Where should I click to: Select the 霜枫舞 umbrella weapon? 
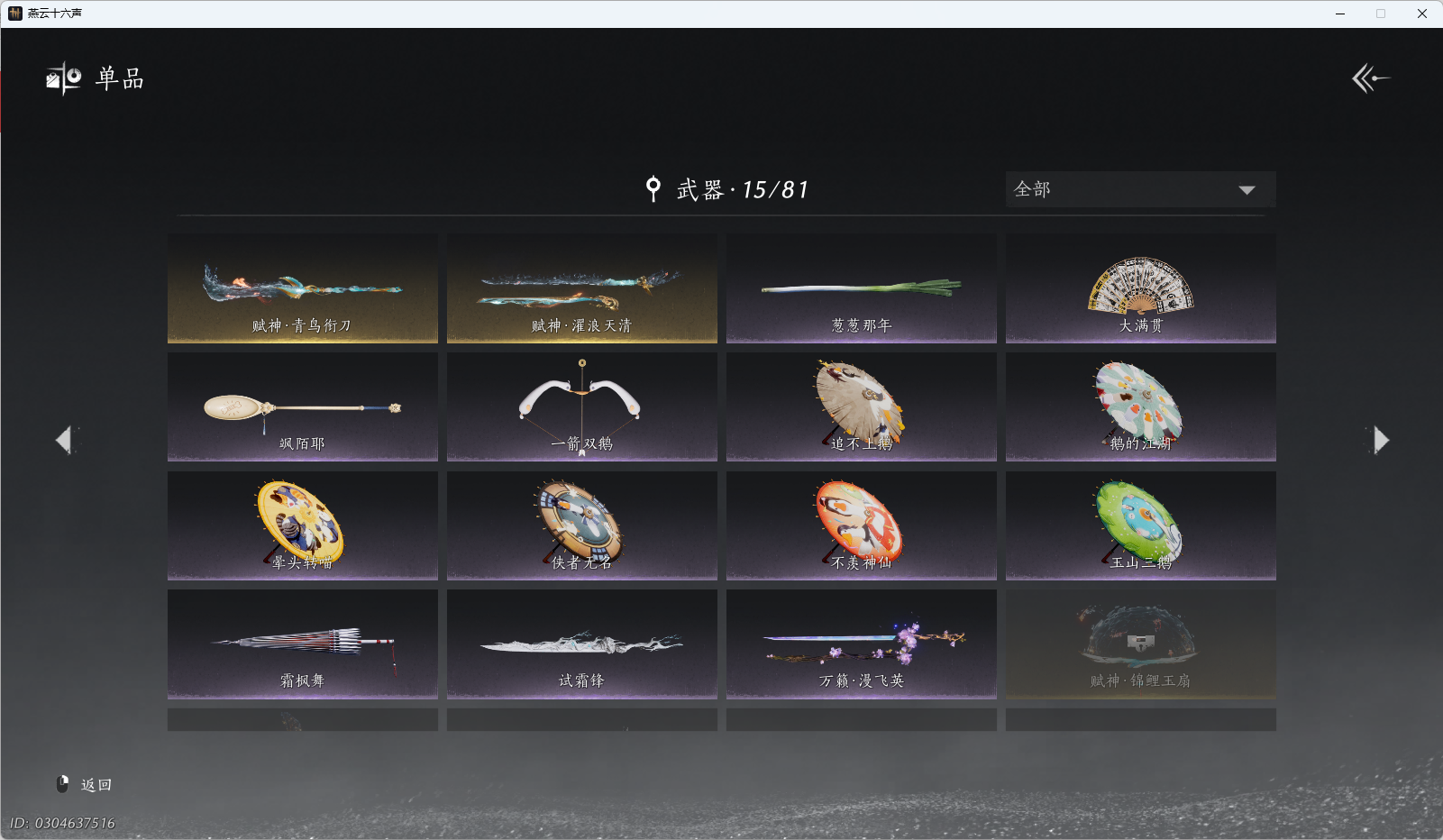tap(302, 644)
